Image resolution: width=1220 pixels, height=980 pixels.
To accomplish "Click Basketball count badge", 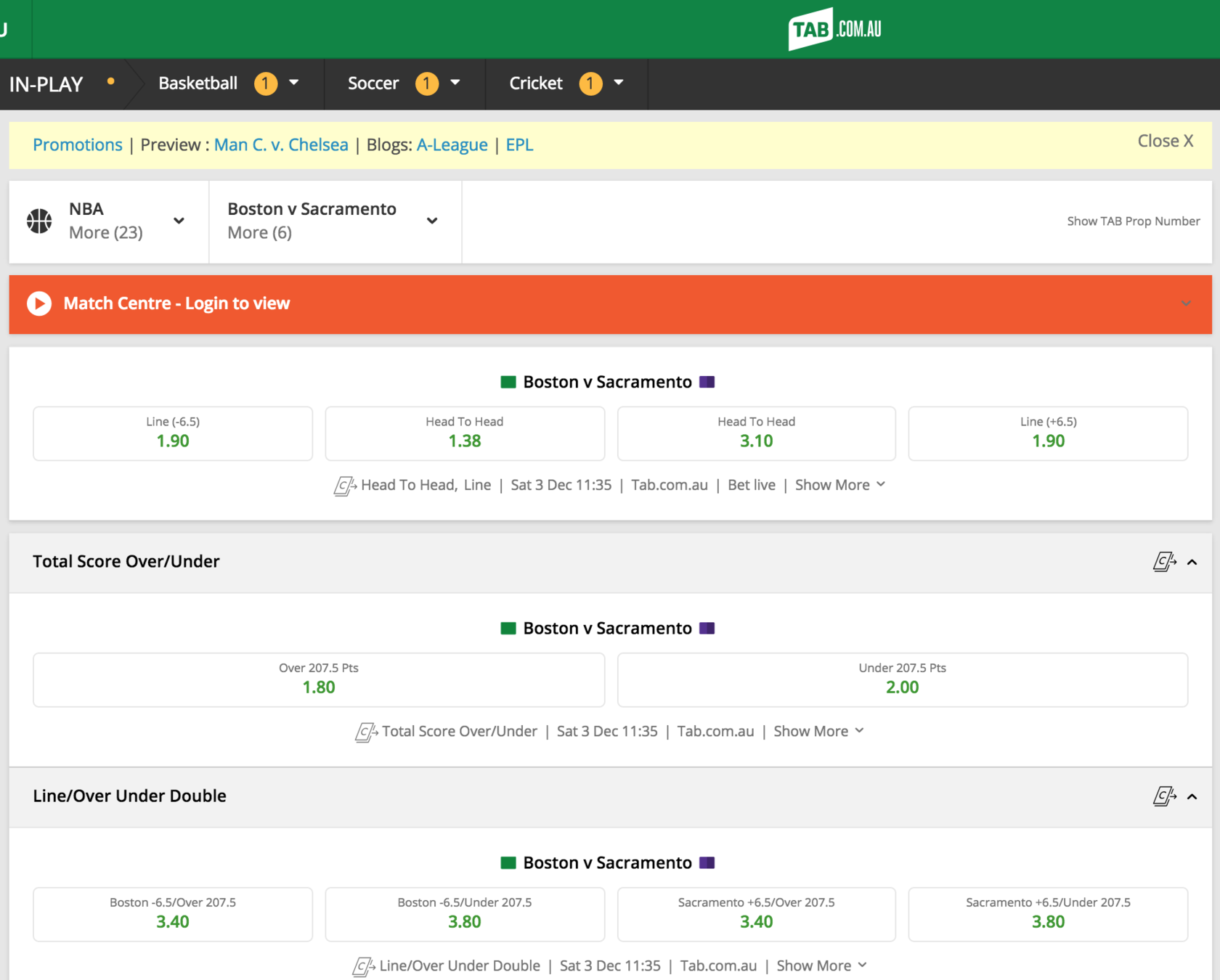I will [x=266, y=83].
